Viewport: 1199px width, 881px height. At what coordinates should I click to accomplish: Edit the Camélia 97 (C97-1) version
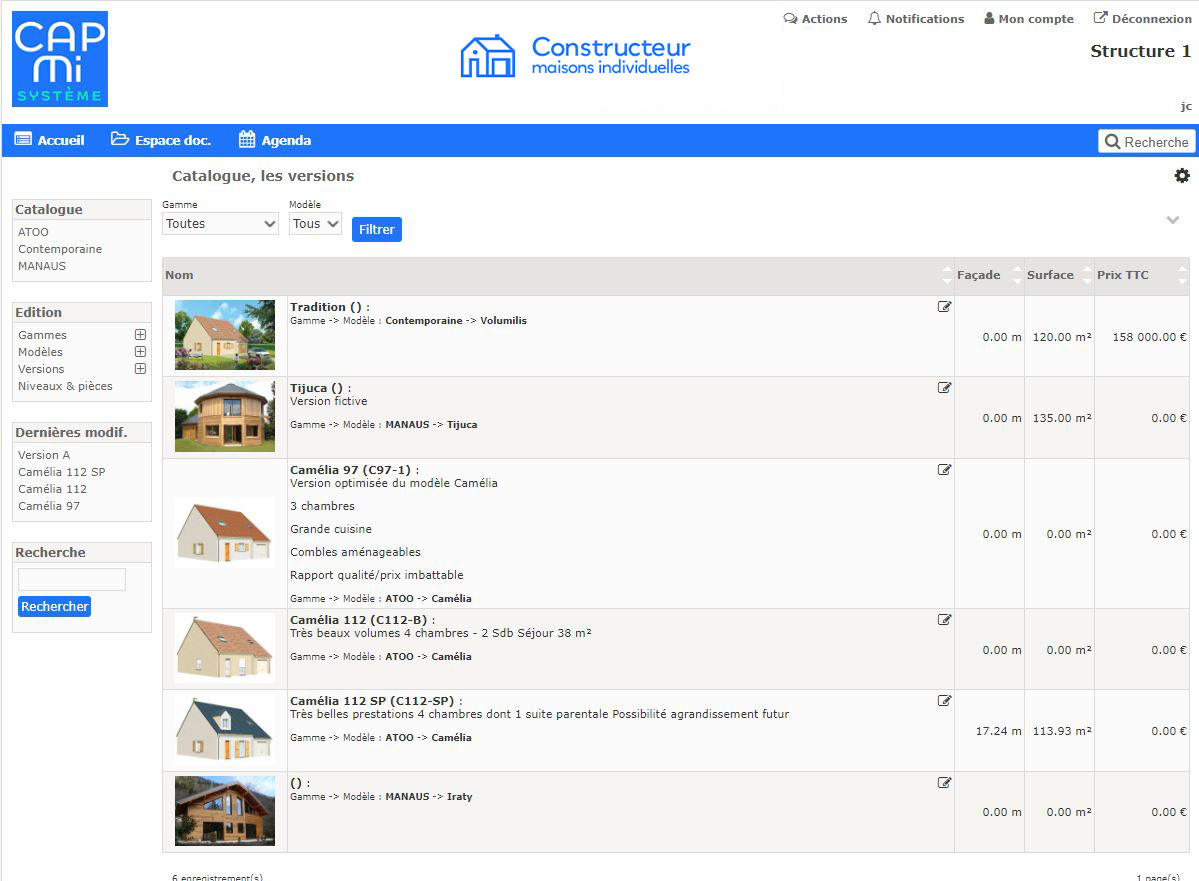pos(944,470)
